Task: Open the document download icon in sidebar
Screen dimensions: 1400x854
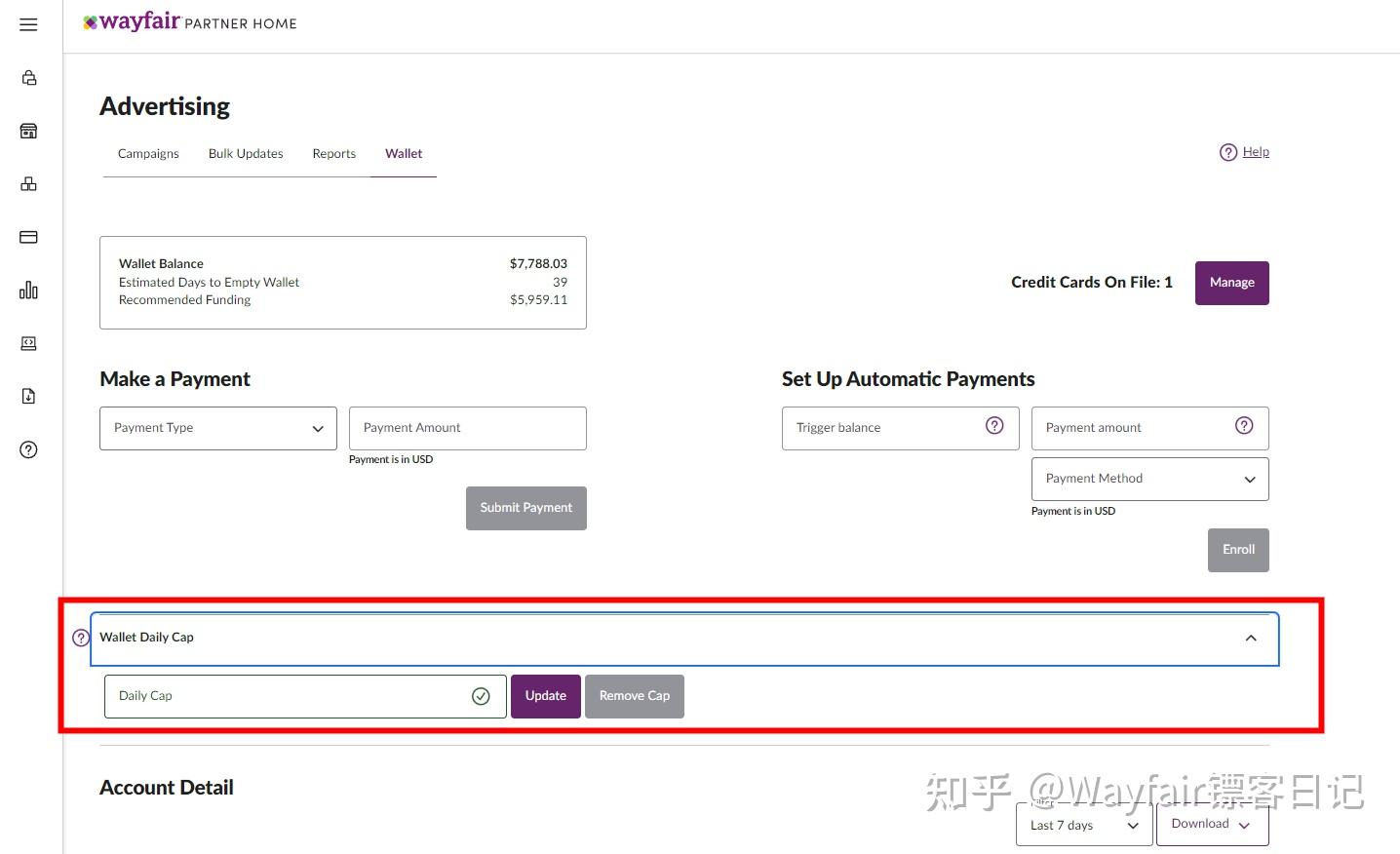Action: [x=28, y=396]
